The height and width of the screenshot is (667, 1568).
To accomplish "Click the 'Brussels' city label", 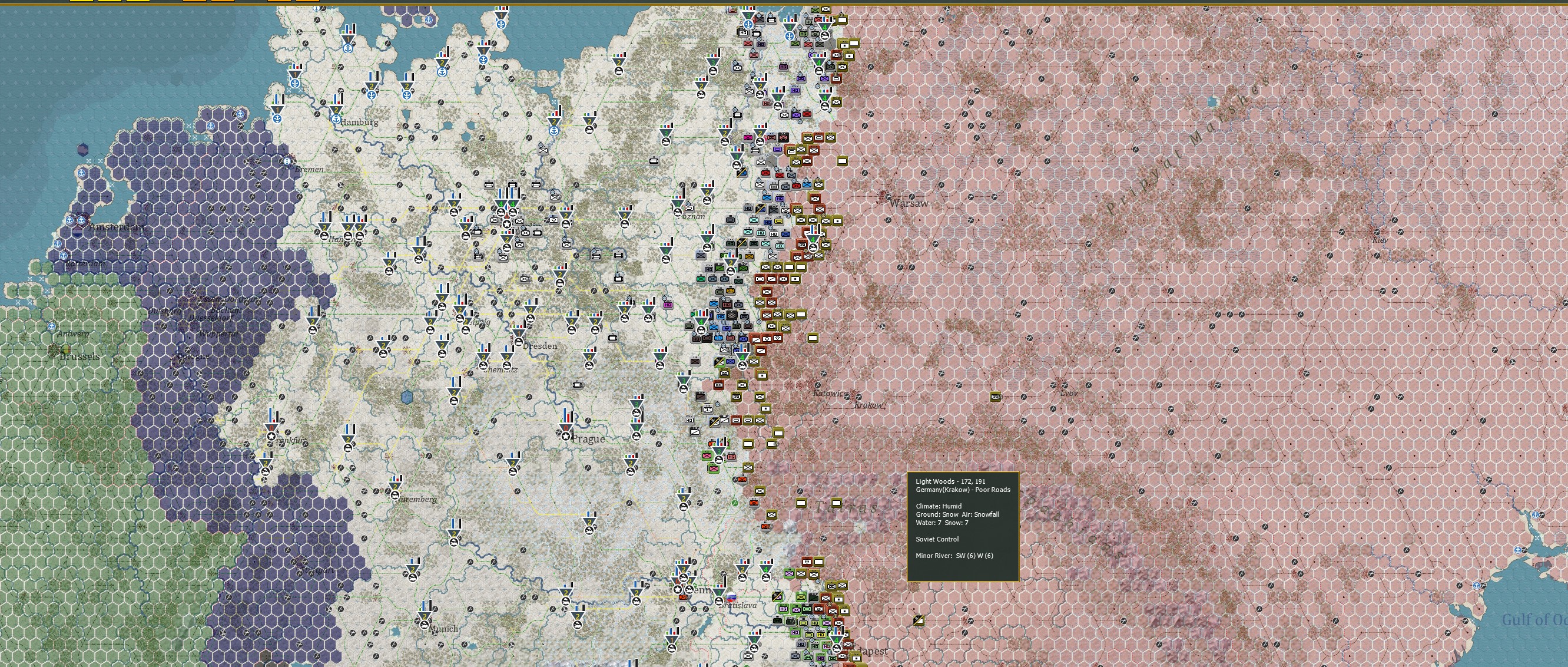I will point(79,356).
